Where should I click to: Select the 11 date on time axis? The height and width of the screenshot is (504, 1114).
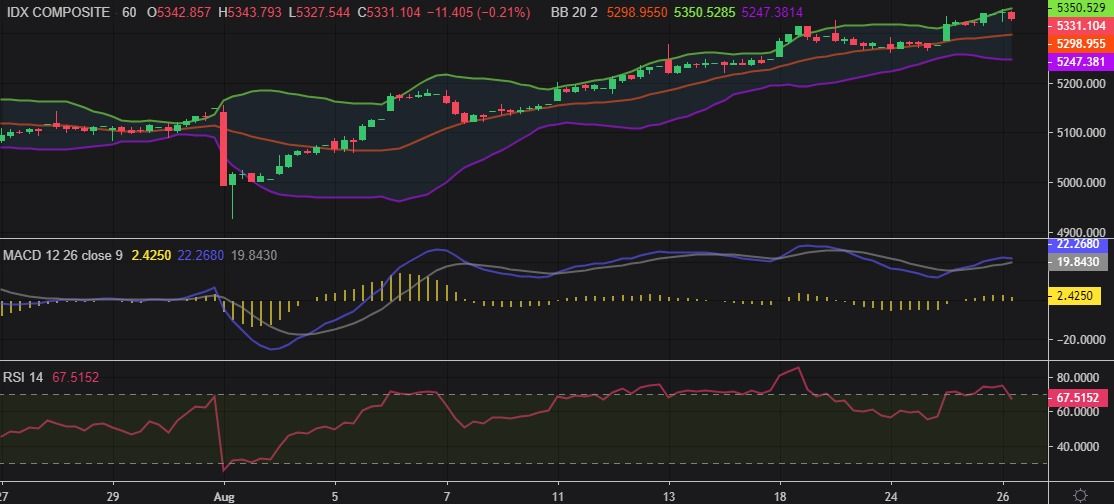[x=557, y=495]
